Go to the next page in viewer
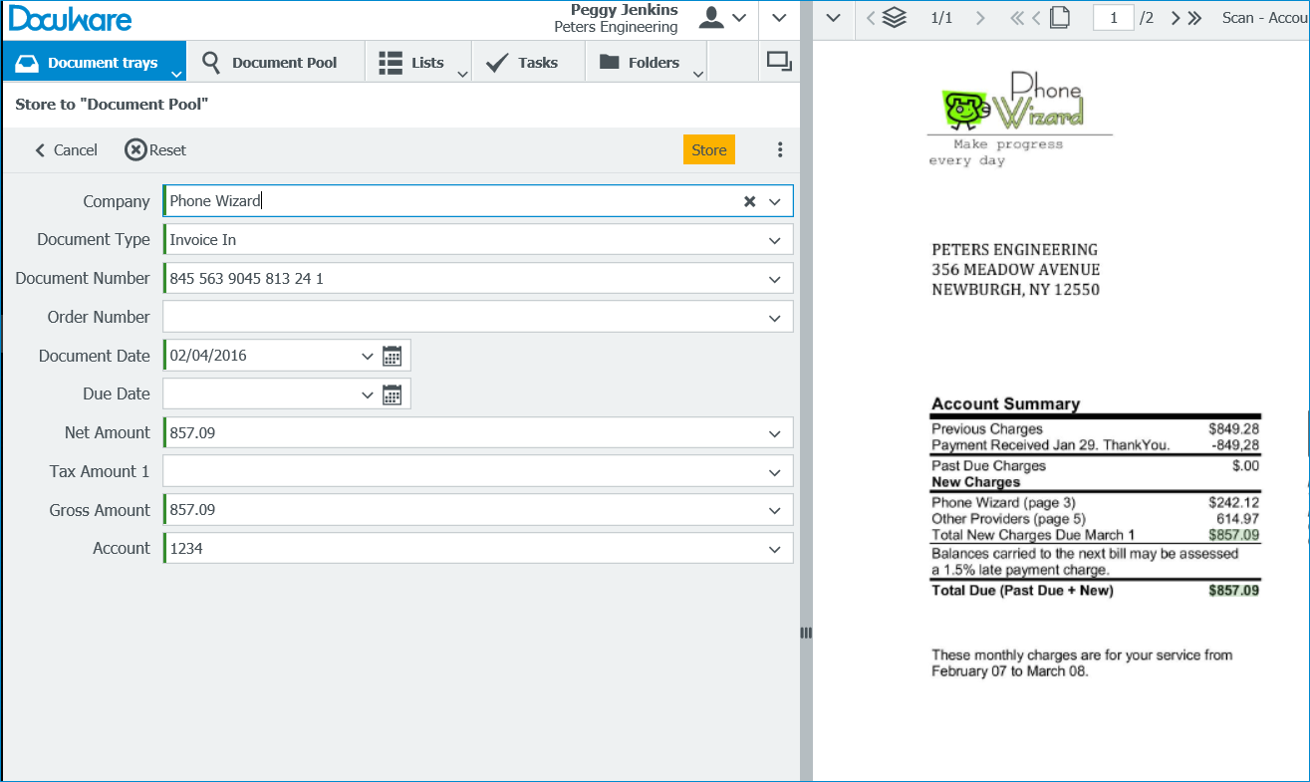The image size is (1310, 782). 1175,18
